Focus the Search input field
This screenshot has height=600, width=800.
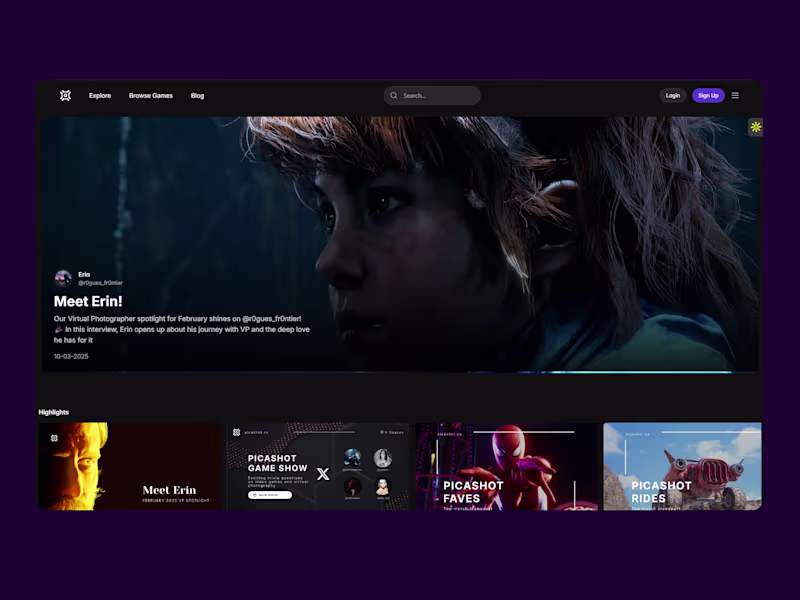[432, 95]
